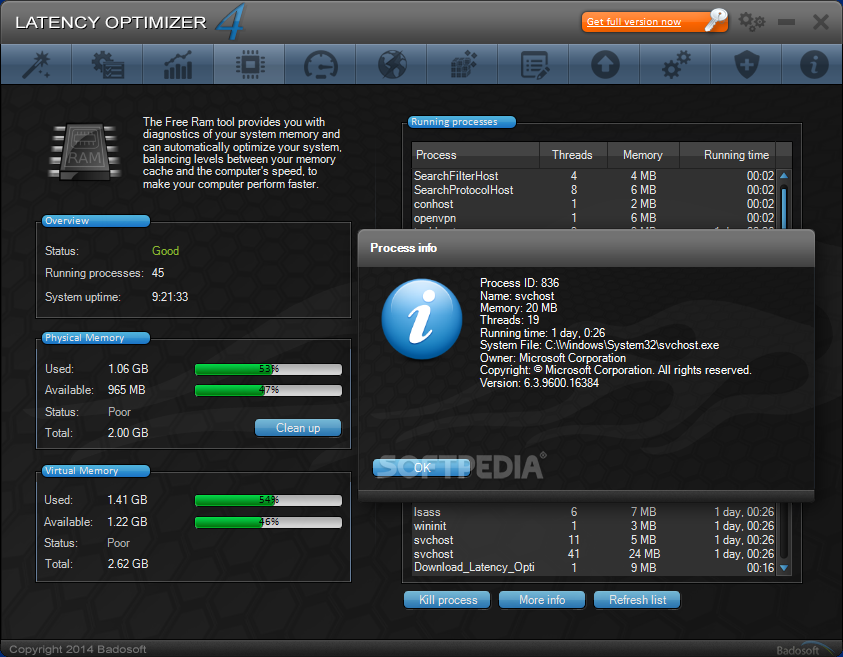843x657 pixels.
Task: Click the Version: 6.3.9600.16384 line
Action: pos(539,383)
